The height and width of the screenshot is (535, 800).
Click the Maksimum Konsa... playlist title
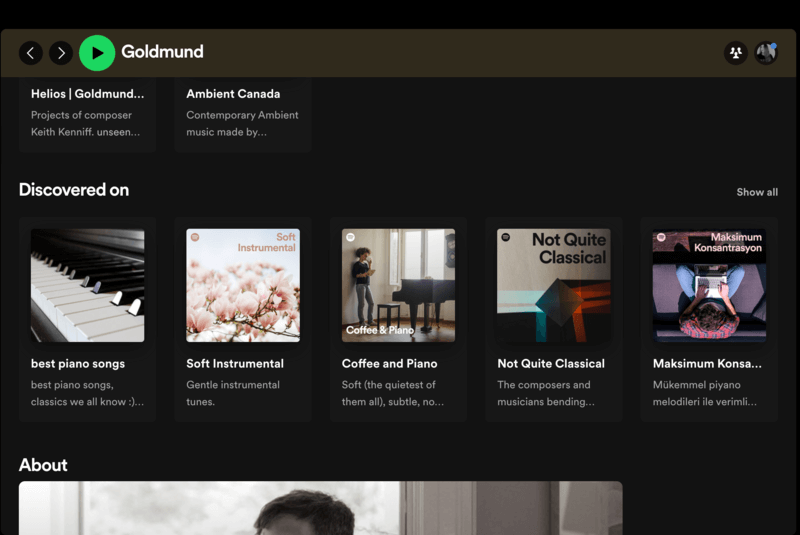tap(707, 364)
